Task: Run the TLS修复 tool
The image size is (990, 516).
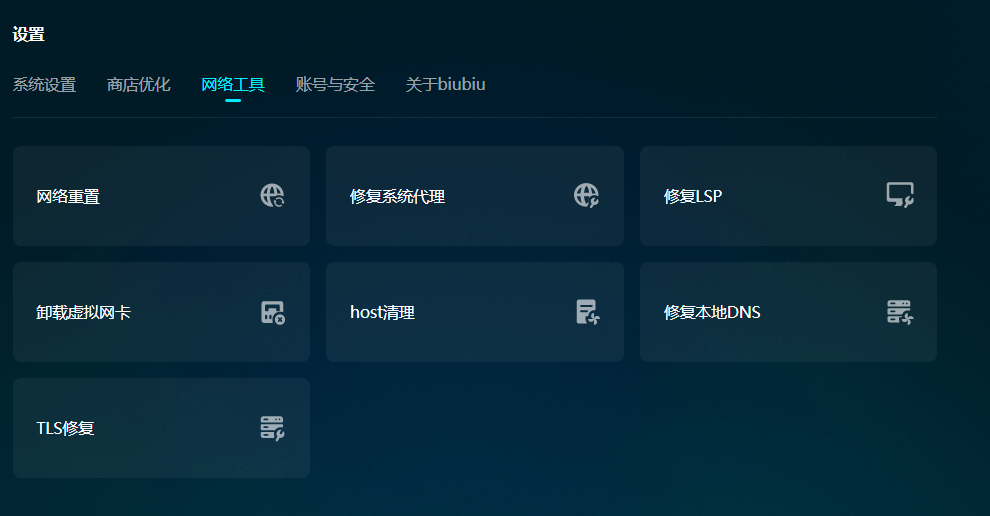Action: pos(161,428)
